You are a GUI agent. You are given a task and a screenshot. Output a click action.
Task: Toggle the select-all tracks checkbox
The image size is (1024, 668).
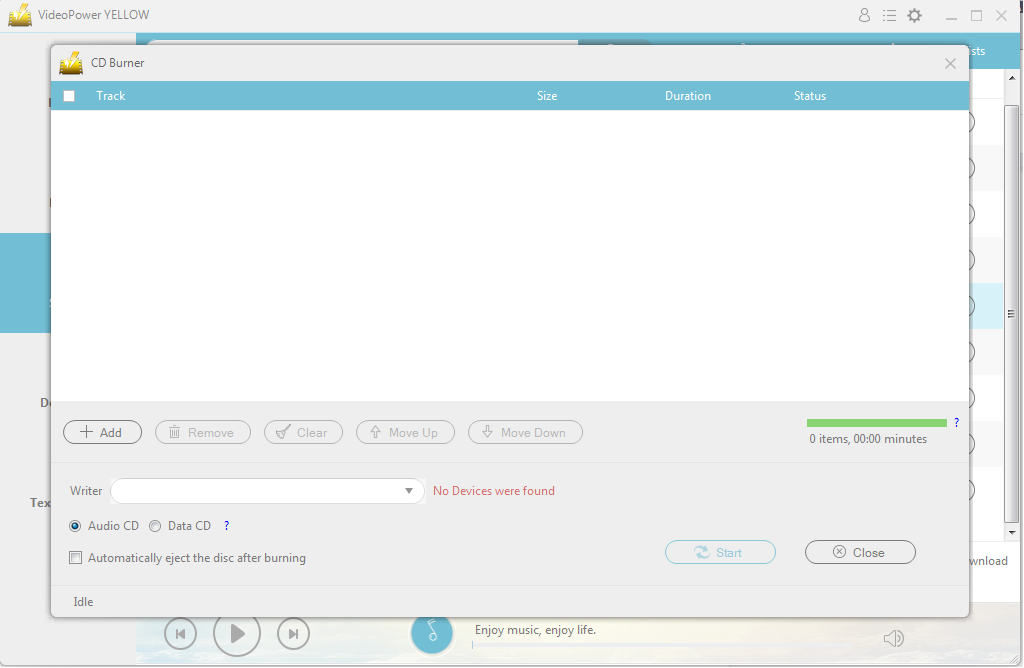click(69, 96)
